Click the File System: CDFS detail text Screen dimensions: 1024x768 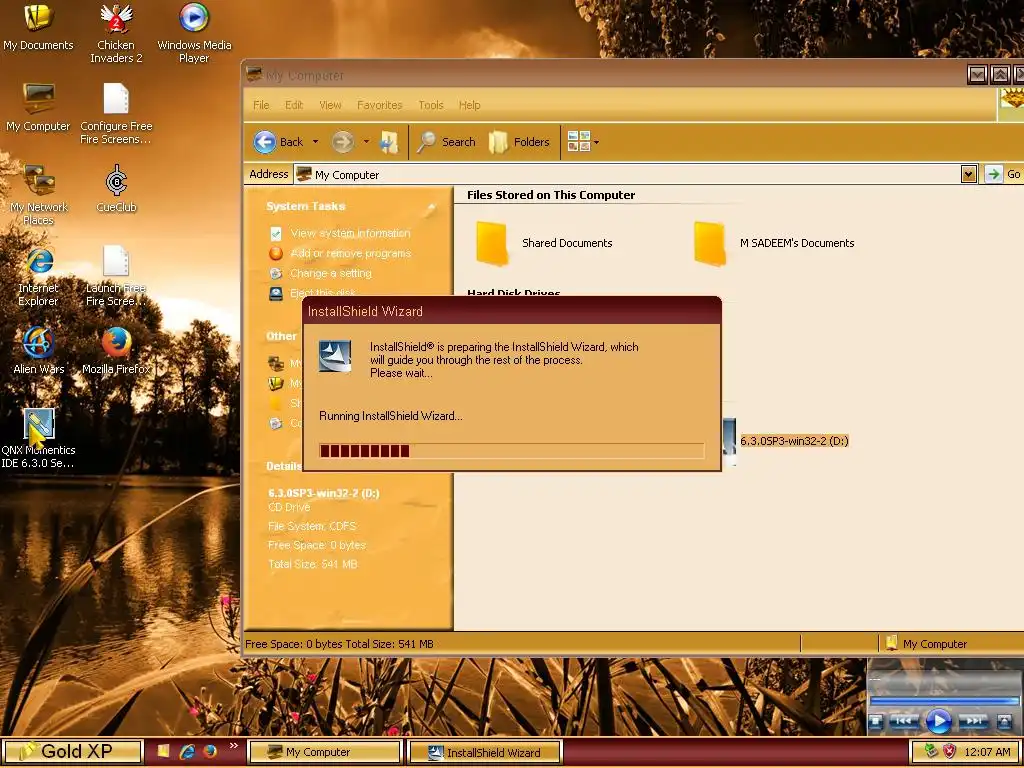pyautogui.click(x=312, y=526)
